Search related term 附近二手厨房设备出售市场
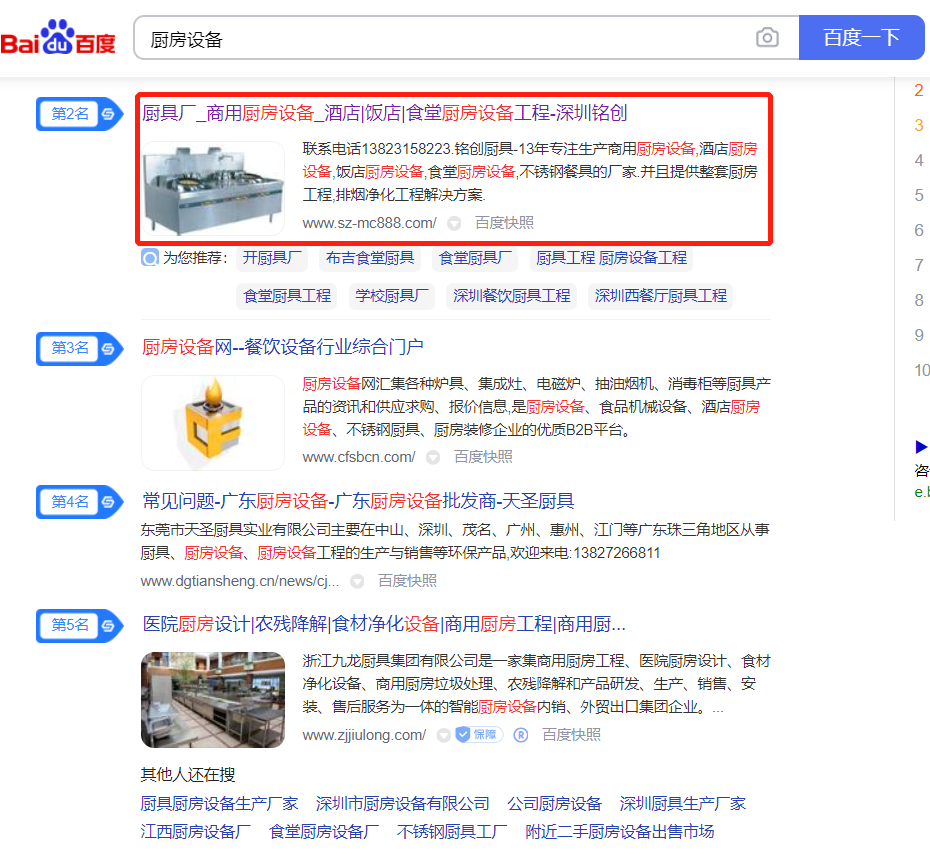930x854 pixels. (x=620, y=832)
